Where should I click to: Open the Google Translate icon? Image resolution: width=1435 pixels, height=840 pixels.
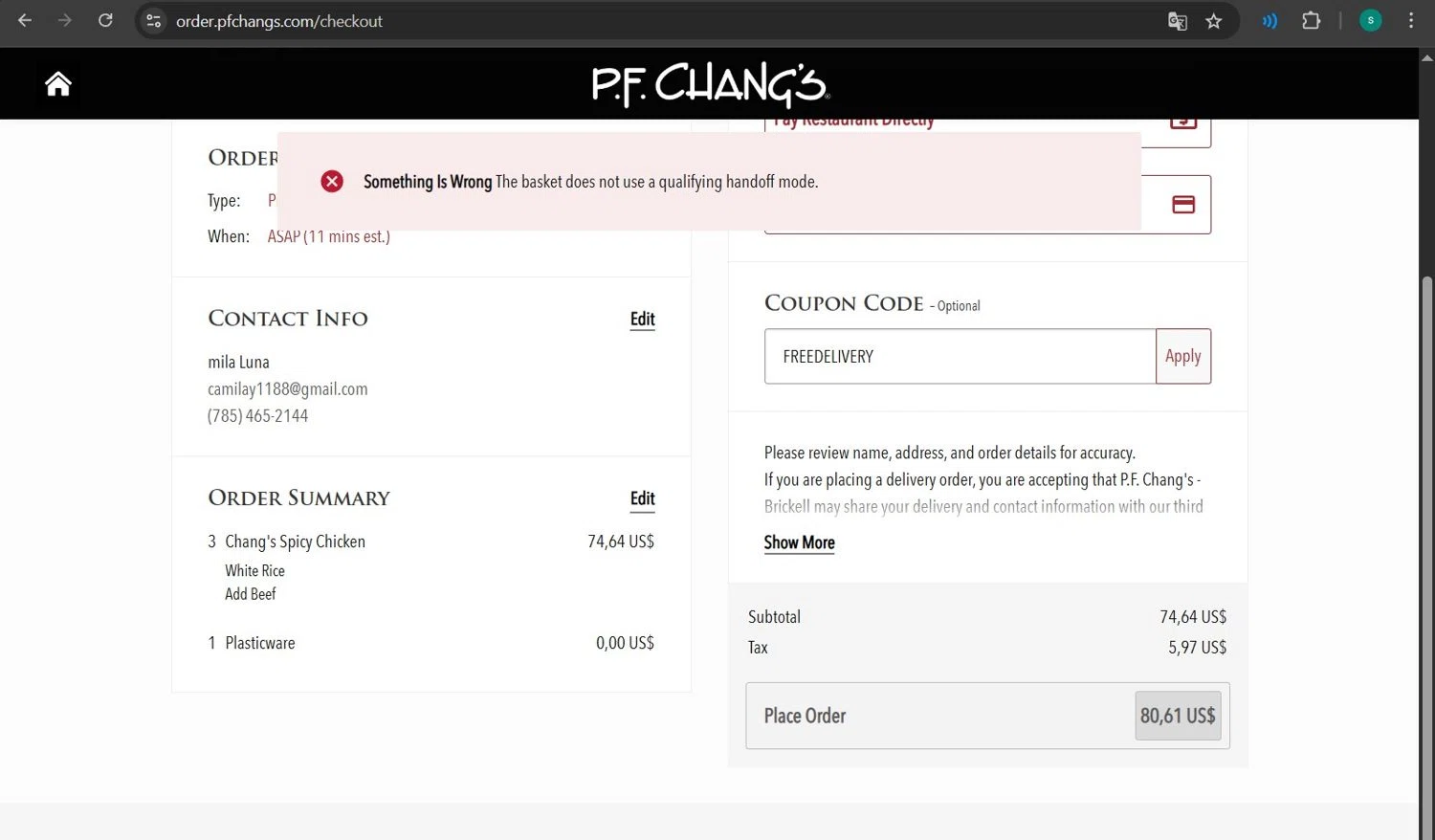(1178, 21)
